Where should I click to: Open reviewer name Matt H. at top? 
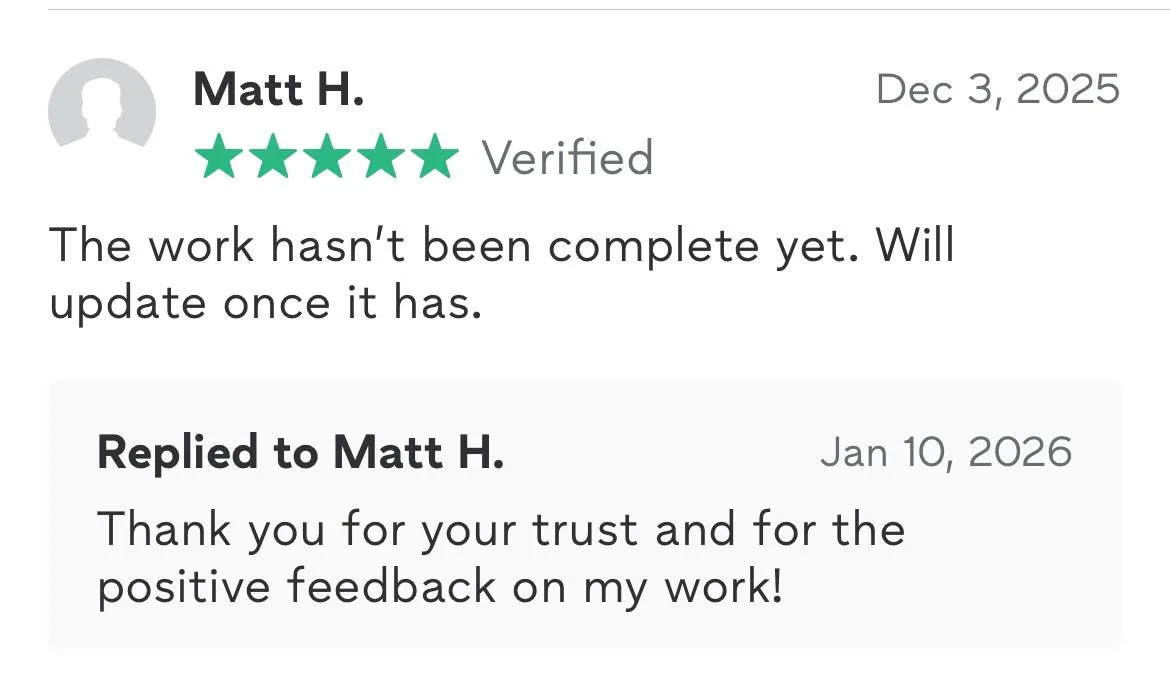pyautogui.click(x=278, y=89)
